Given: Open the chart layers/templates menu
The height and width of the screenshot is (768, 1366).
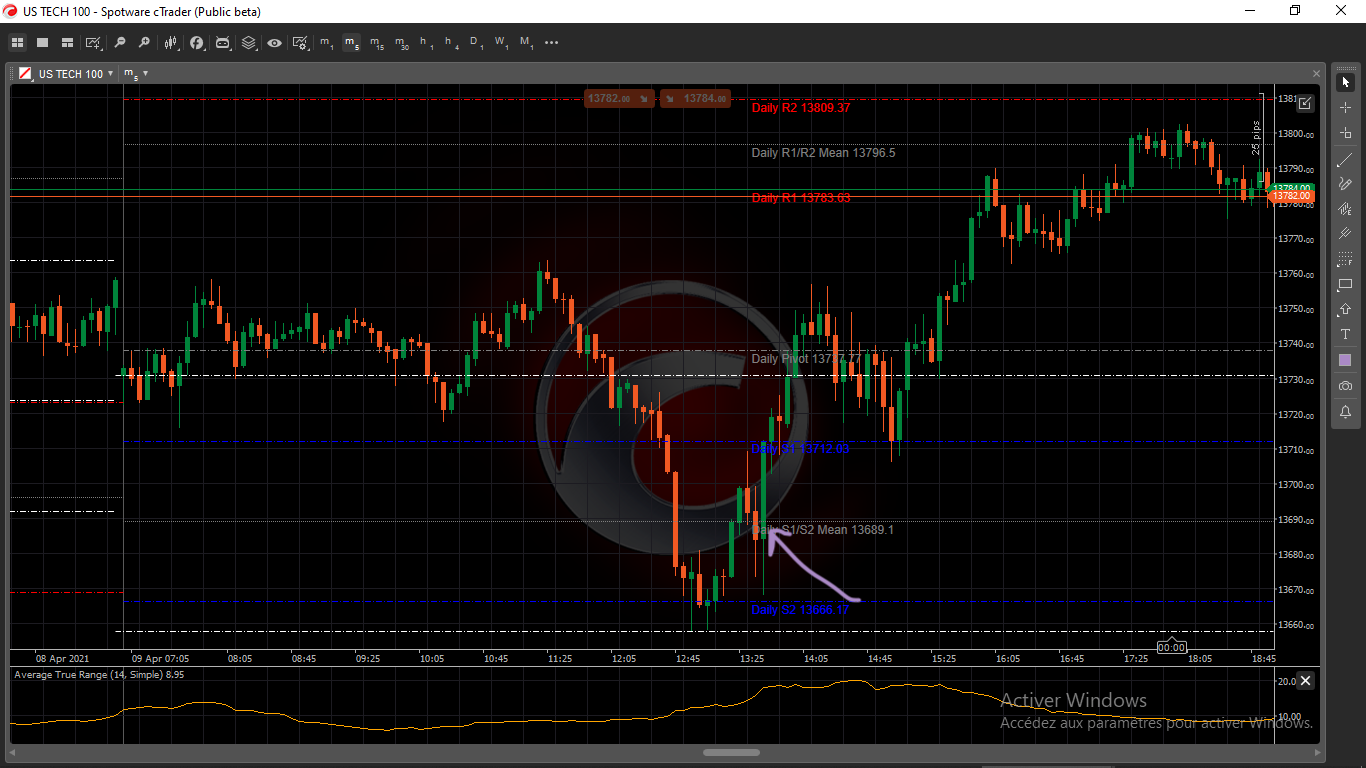Looking at the screenshot, I should point(249,43).
